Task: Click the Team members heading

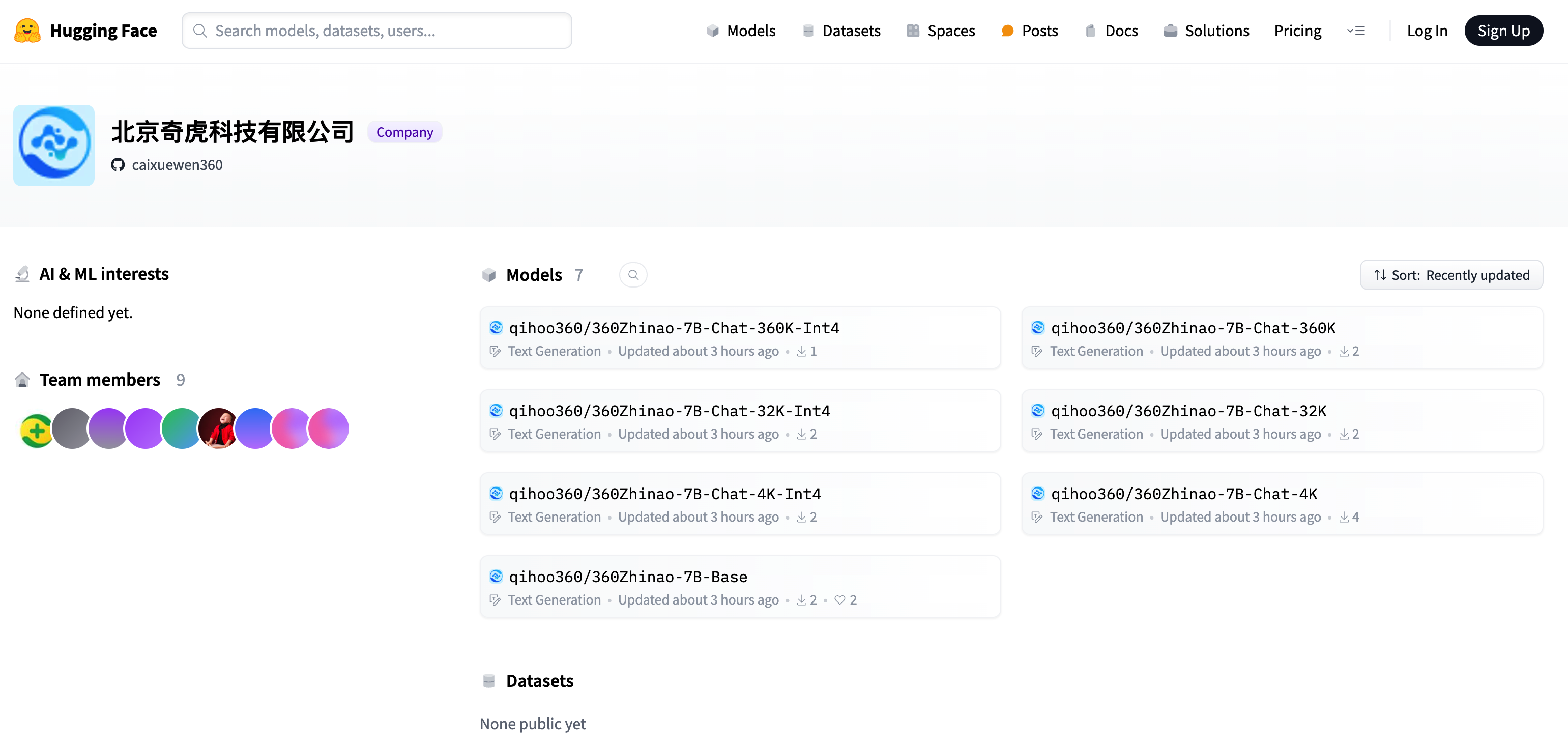Action: point(100,380)
